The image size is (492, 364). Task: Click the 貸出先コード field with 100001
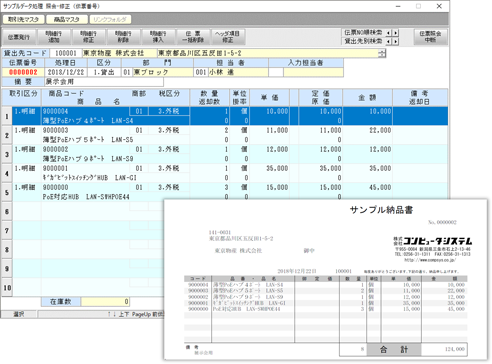[66, 53]
